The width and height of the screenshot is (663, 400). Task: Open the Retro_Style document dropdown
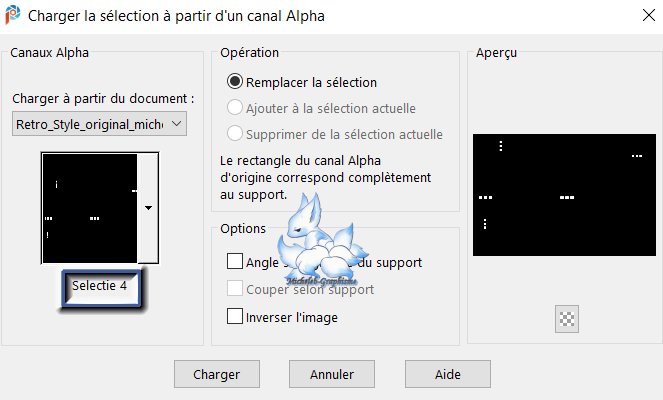pos(99,123)
